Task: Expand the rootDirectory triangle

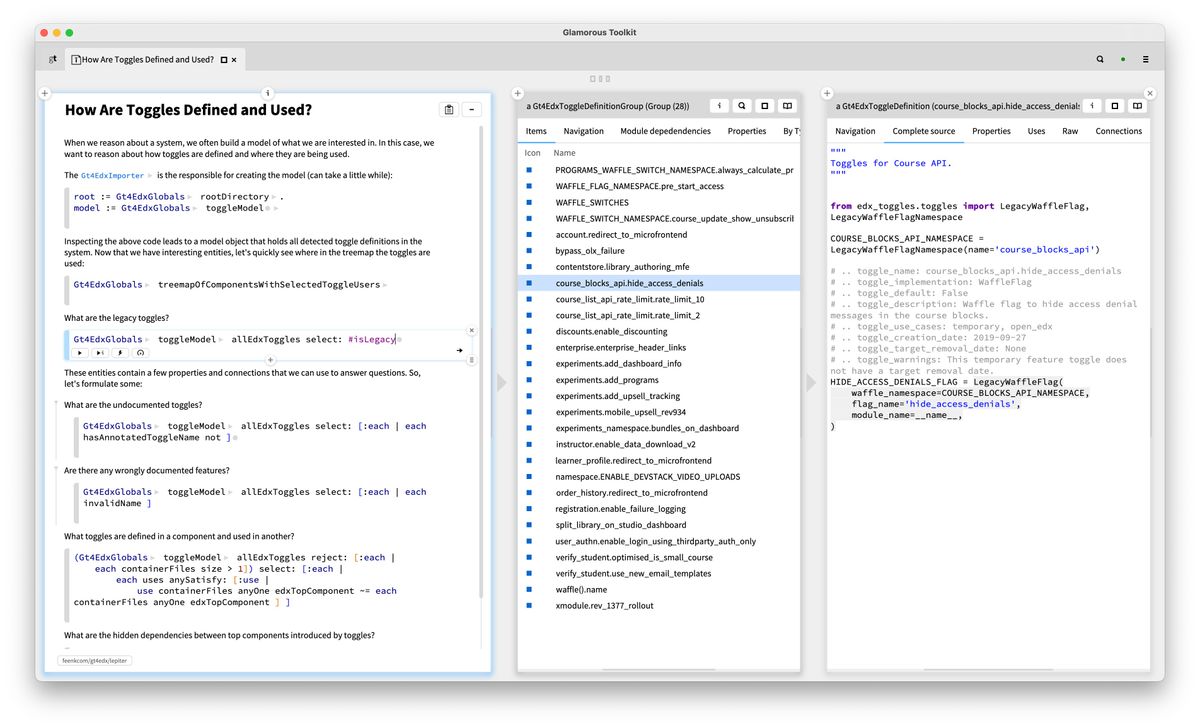Action: [x=275, y=197]
